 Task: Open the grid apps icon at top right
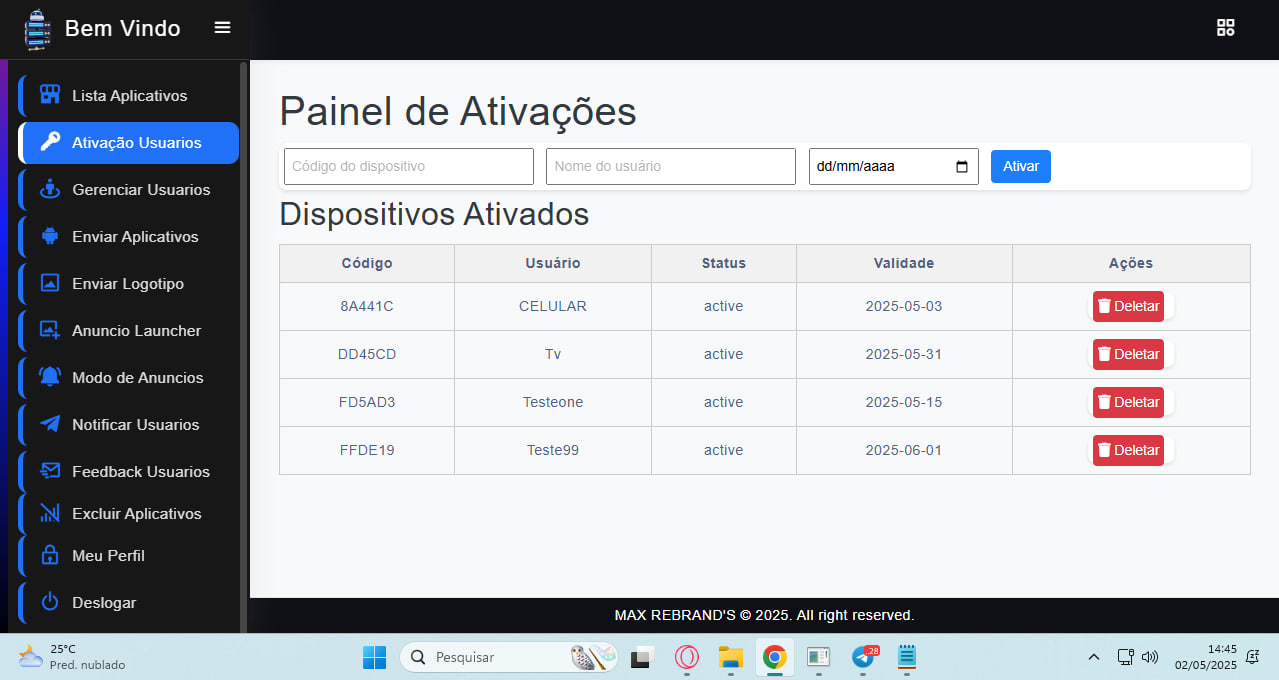(x=1225, y=28)
